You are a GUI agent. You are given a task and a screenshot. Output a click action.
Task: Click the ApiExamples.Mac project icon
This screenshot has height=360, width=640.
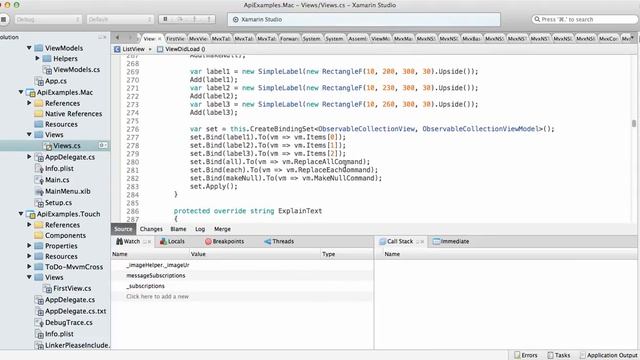(x=31, y=93)
